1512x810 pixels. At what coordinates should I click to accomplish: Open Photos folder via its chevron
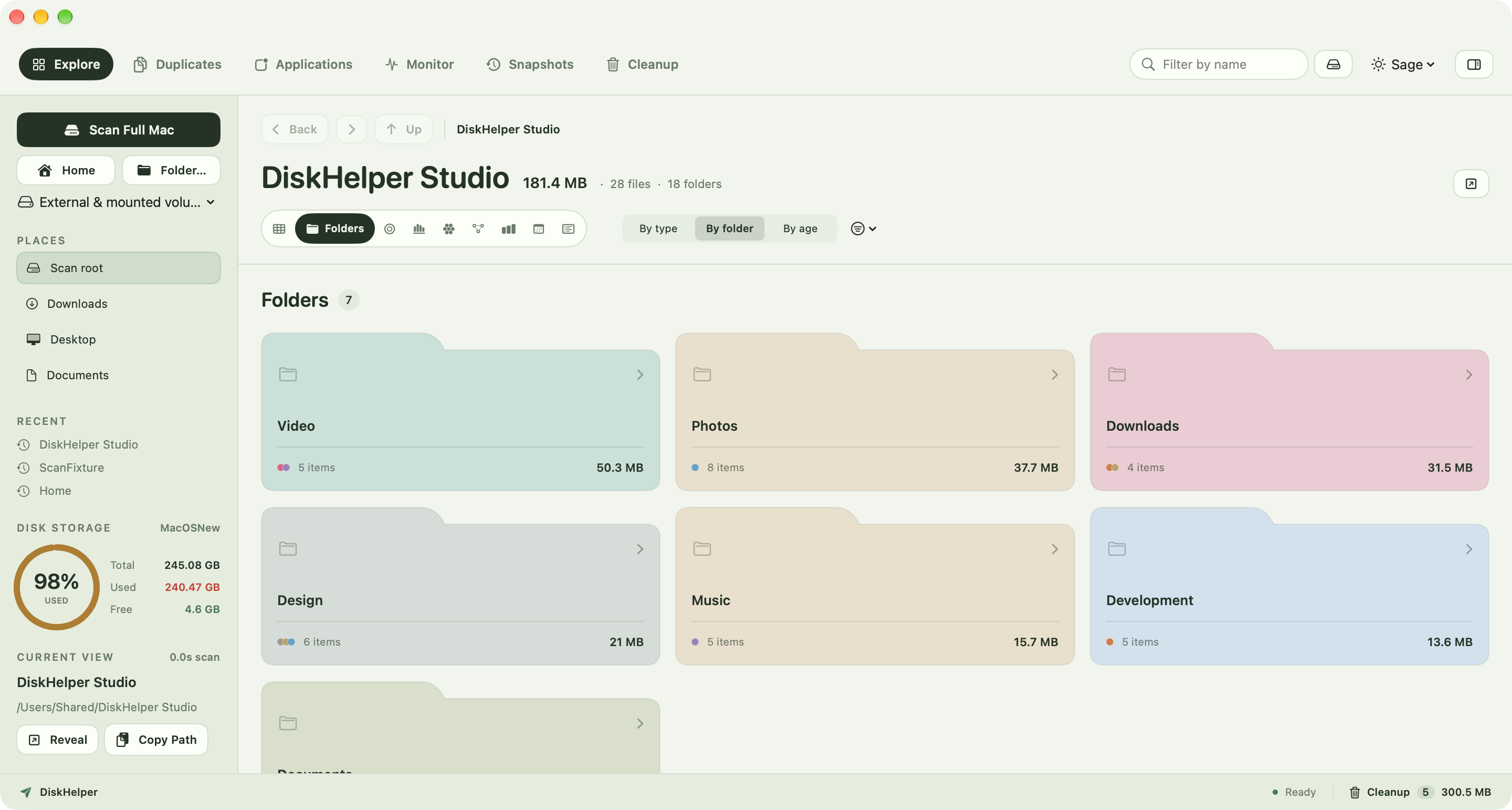(1054, 374)
